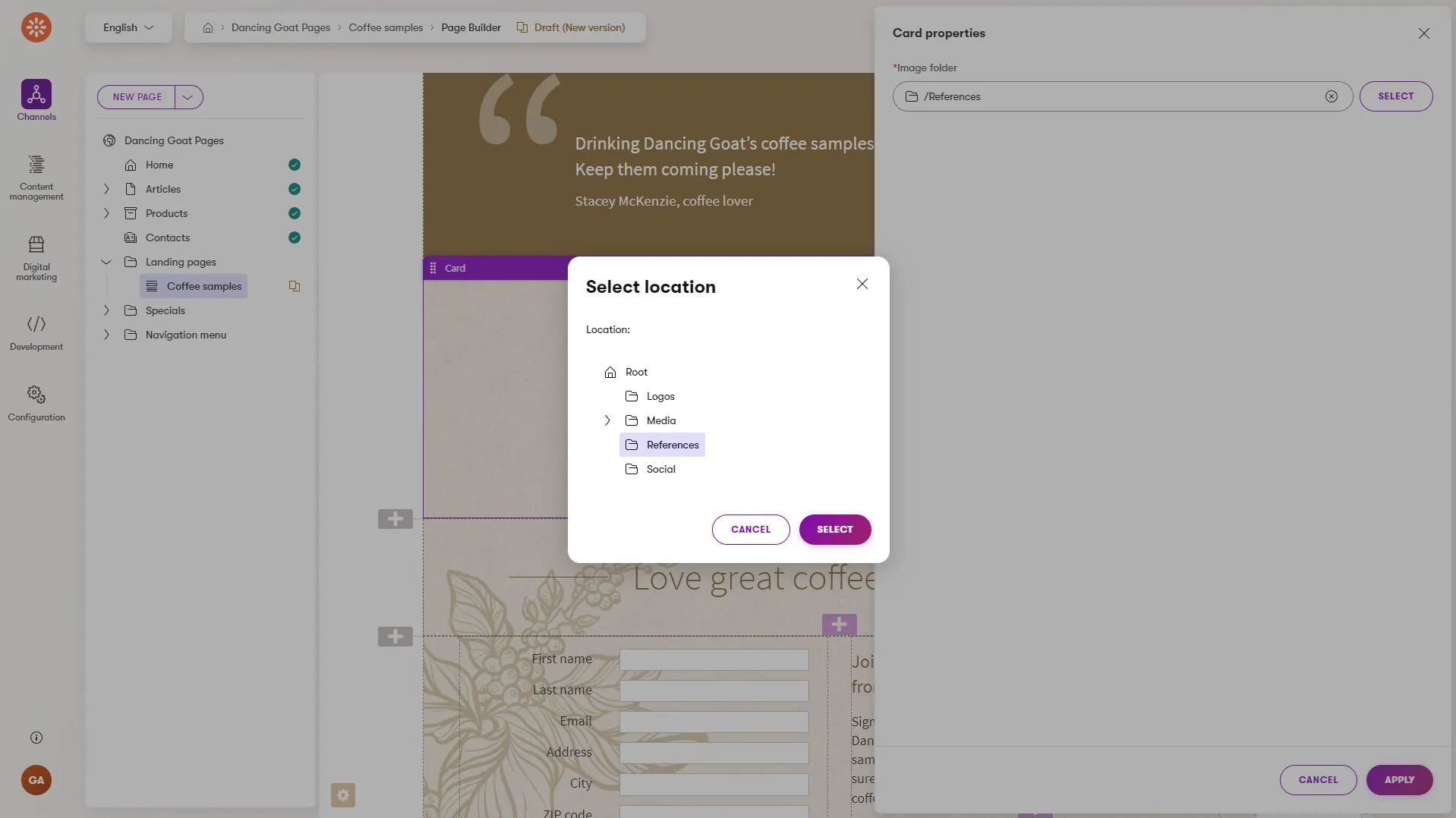Open the English language dropdown
Viewport: 1456px width, 818px height.
click(x=128, y=27)
